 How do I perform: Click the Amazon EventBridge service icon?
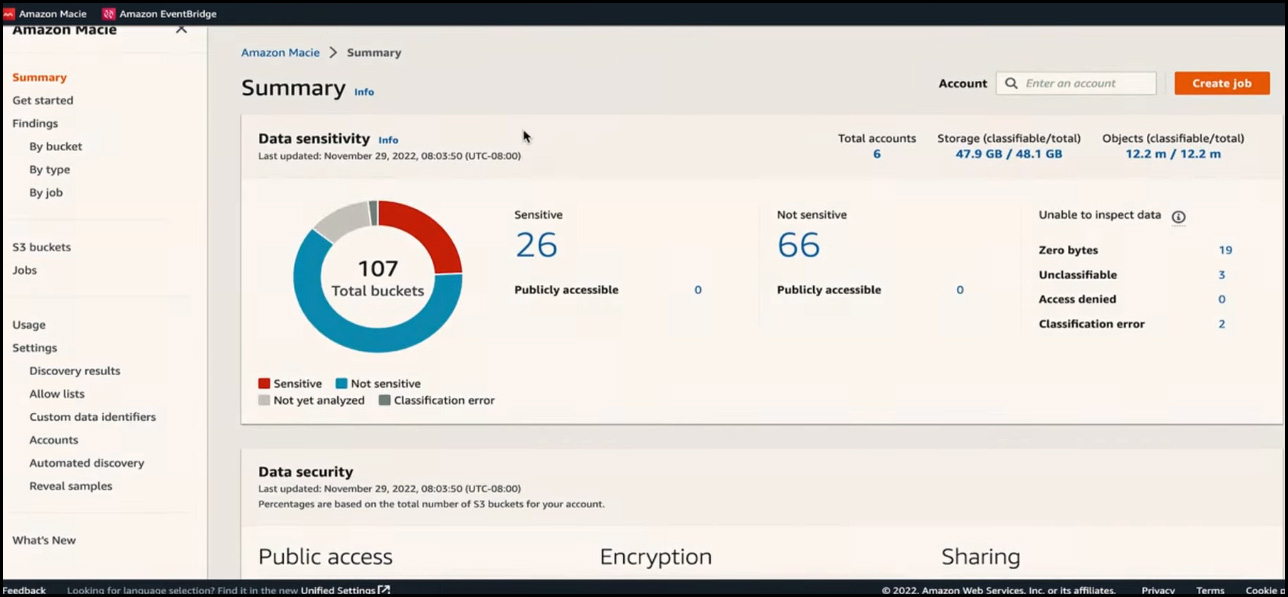109,14
